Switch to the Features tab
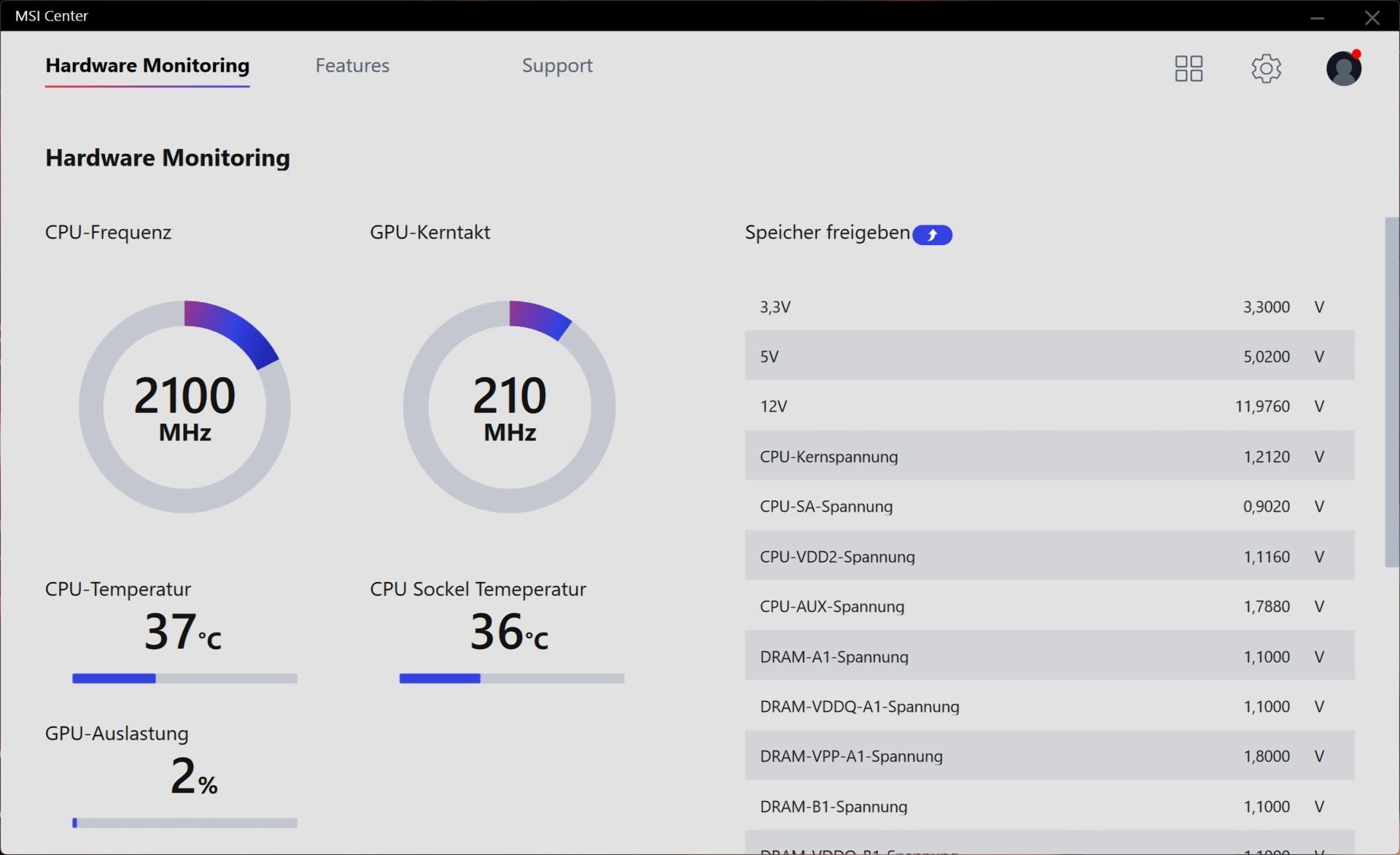 click(x=352, y=66)
